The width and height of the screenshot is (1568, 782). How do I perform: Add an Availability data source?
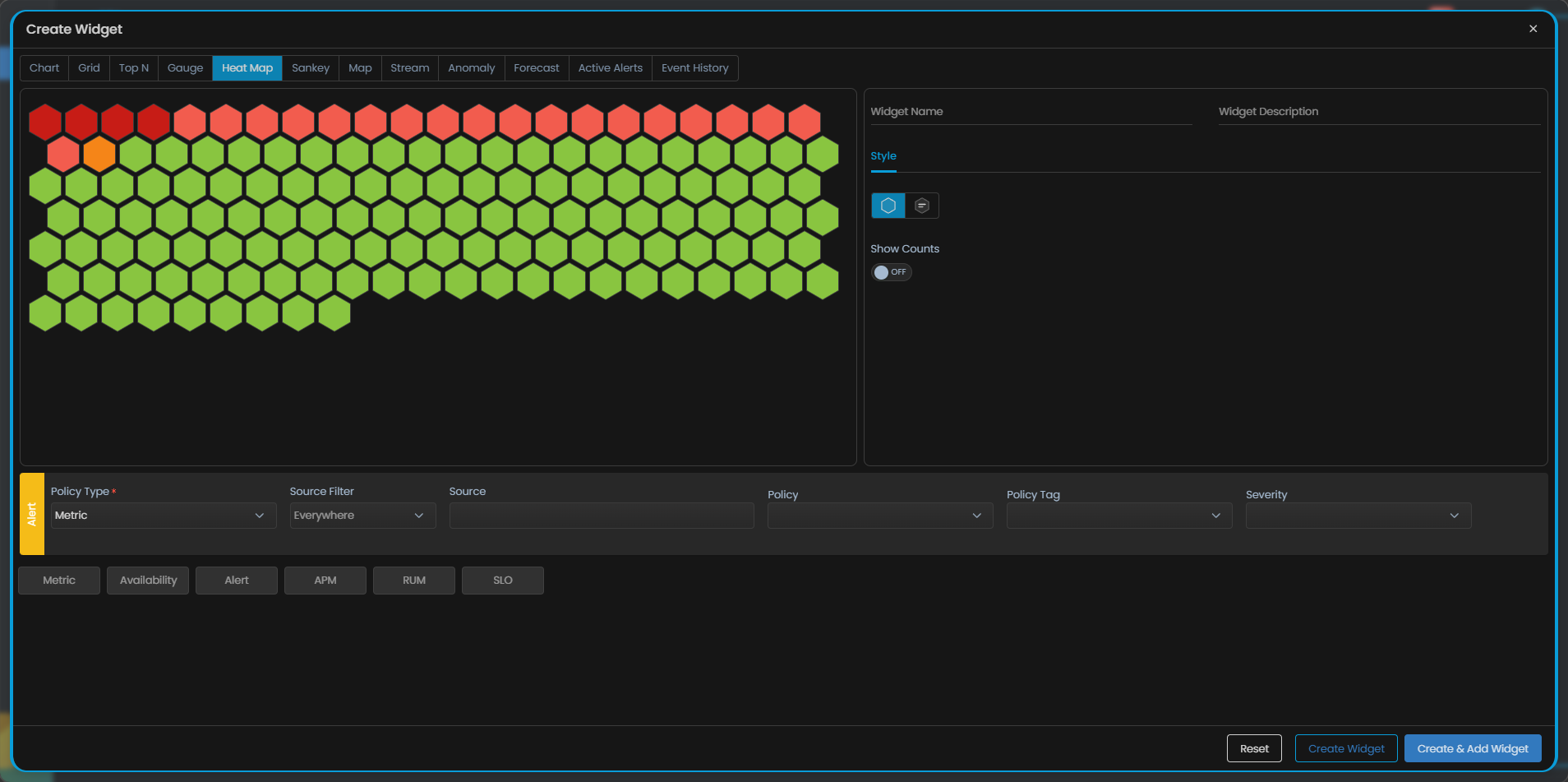148,581
